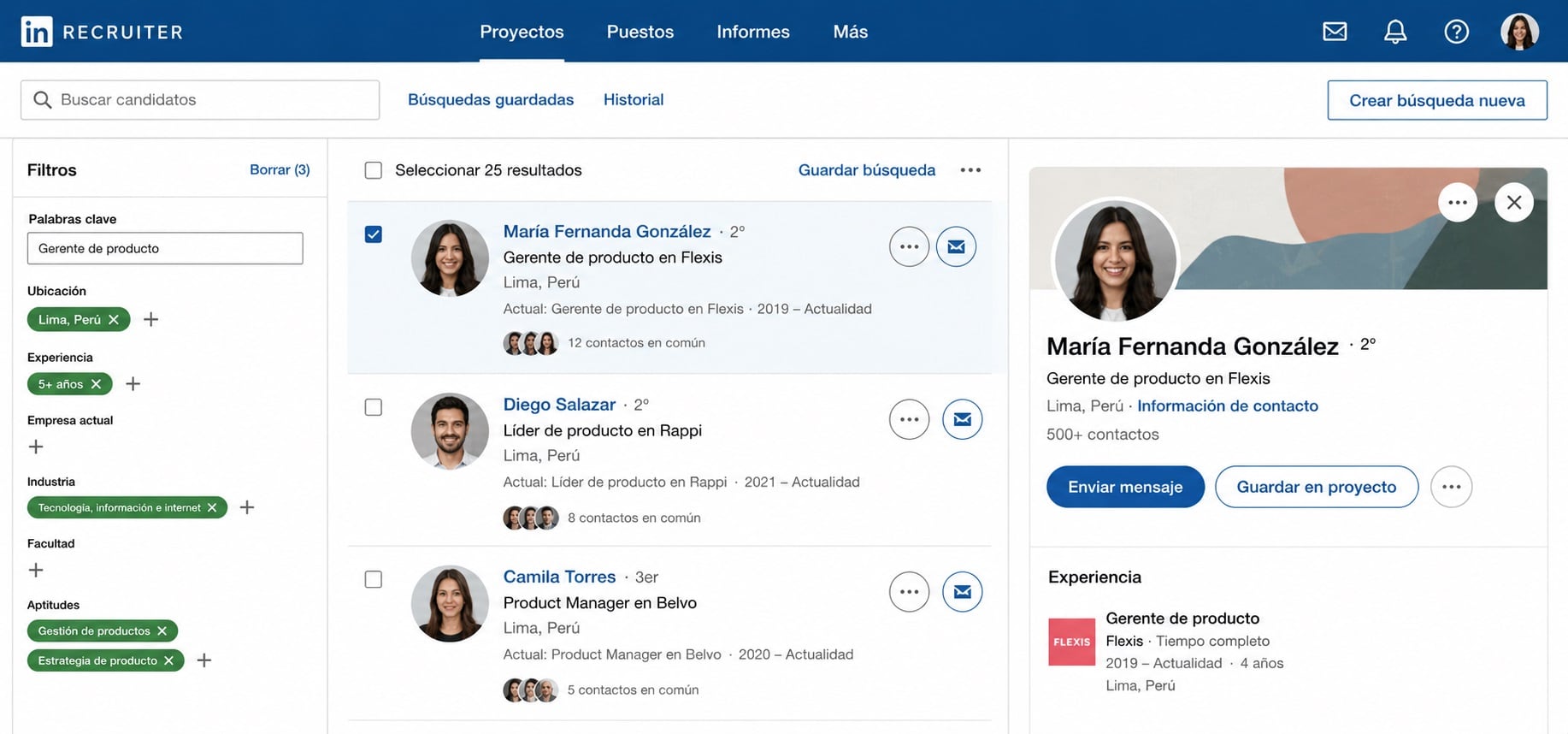The image size is (1568, 734).
Task: Open more options for María Fernanda González result
Action: click(x=909, y=246)
